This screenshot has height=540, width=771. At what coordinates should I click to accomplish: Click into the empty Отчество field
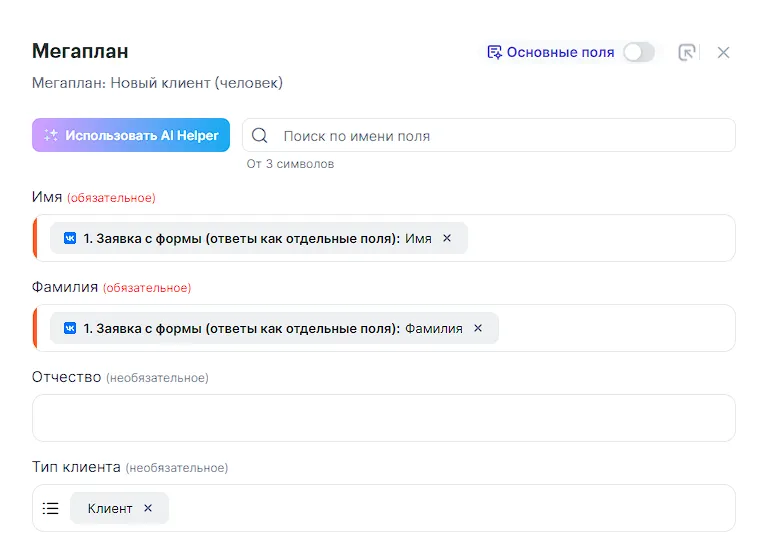tap(384, 418)
